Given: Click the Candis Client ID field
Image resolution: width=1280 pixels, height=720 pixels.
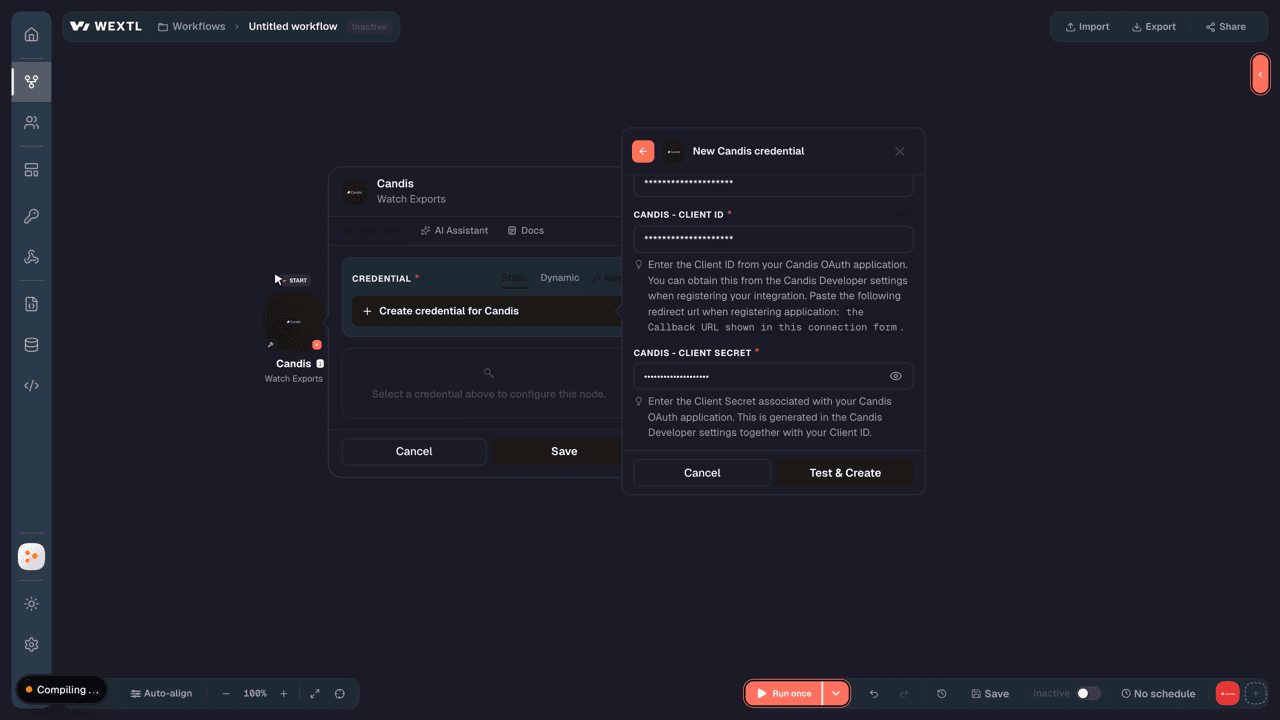Looking at the screenshot, I should pyautogui.click(x=773, y=239).
